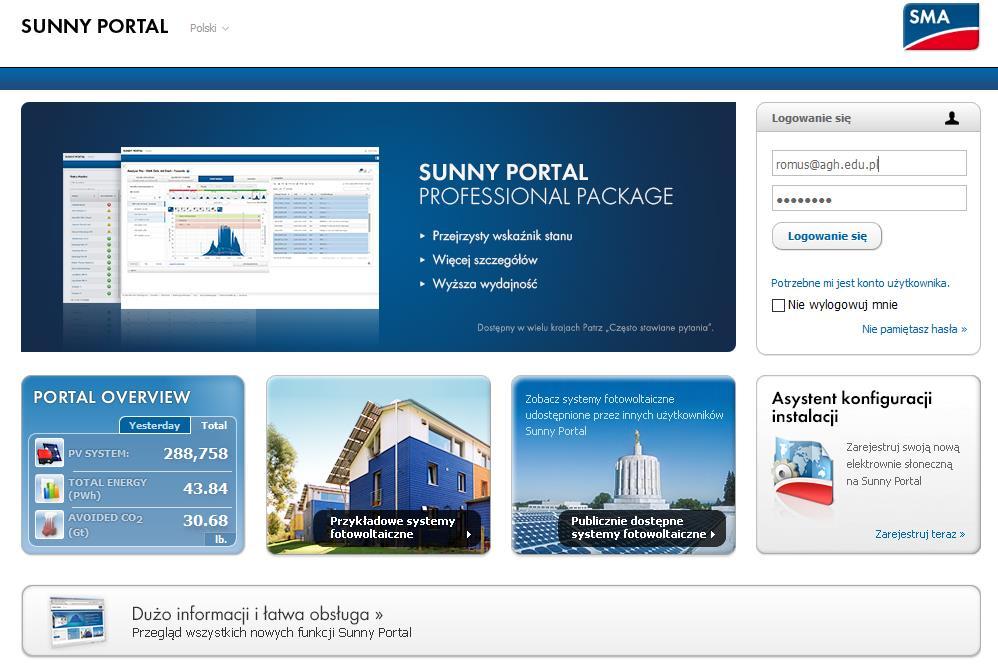Click the TOTAL ENERGY value 43.84

pos(206,489)
